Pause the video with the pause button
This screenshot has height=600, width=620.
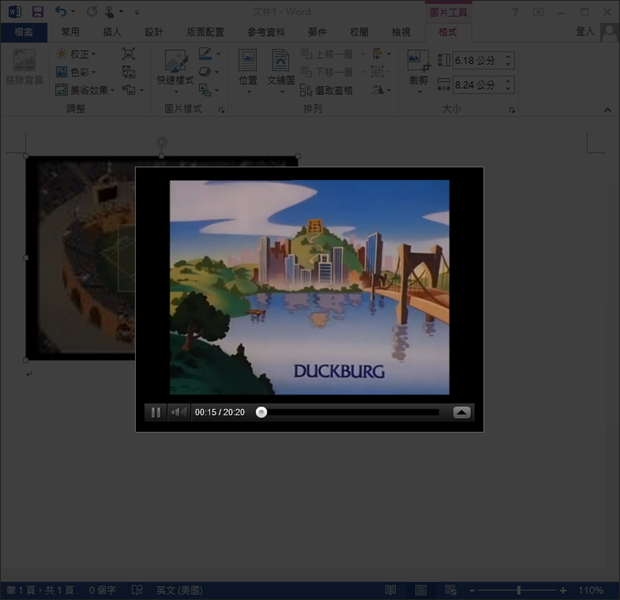156,413
